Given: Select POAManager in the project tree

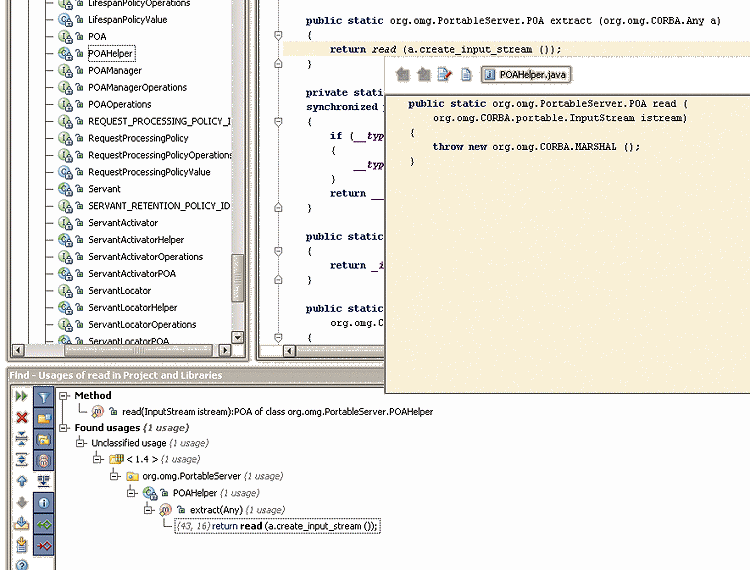Looking at the screenshot, I should [114, 70].
